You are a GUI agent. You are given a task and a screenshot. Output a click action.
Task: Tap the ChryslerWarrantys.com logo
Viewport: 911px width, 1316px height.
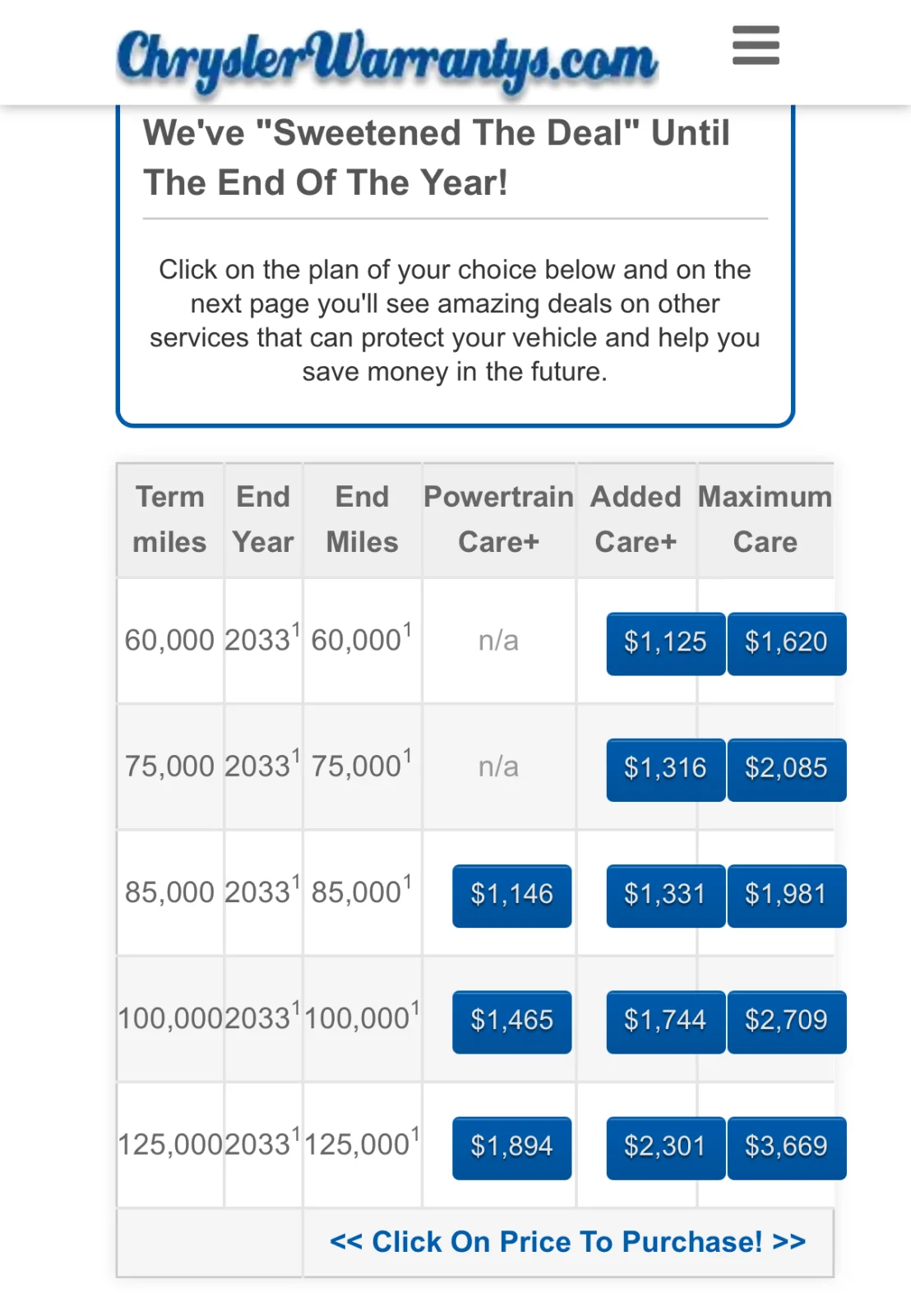pyautogui.click(x=387, y=59)
